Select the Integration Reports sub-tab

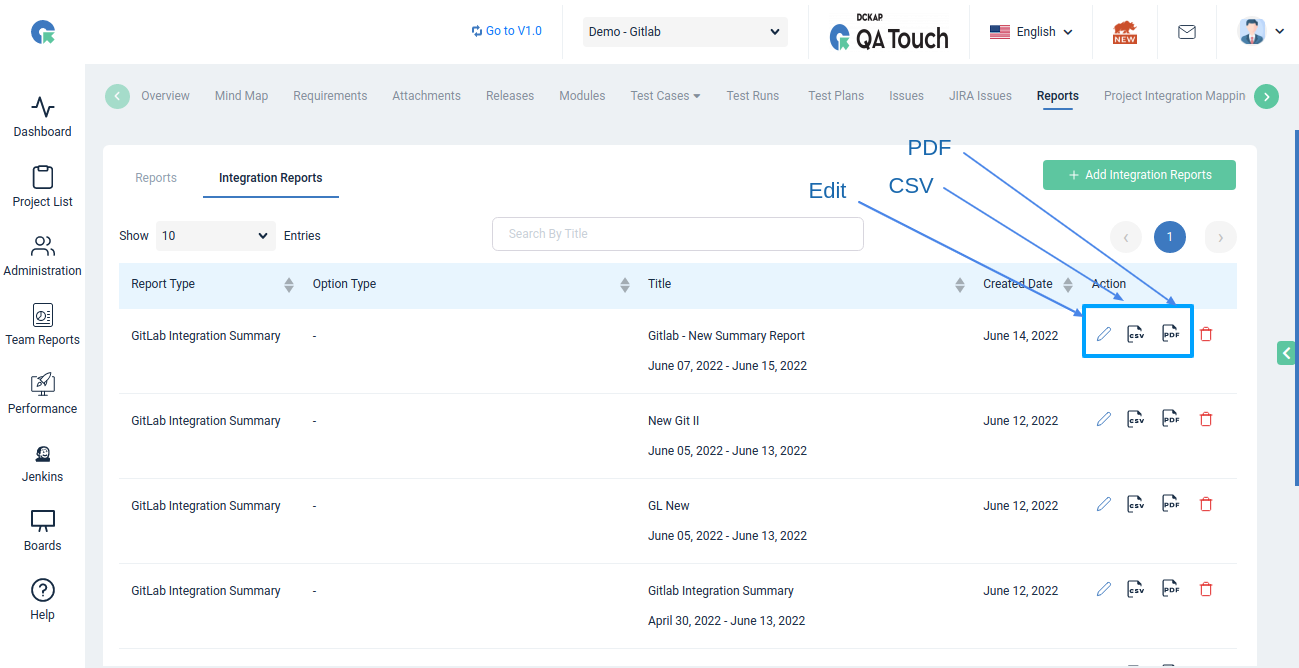pos(270,178)
